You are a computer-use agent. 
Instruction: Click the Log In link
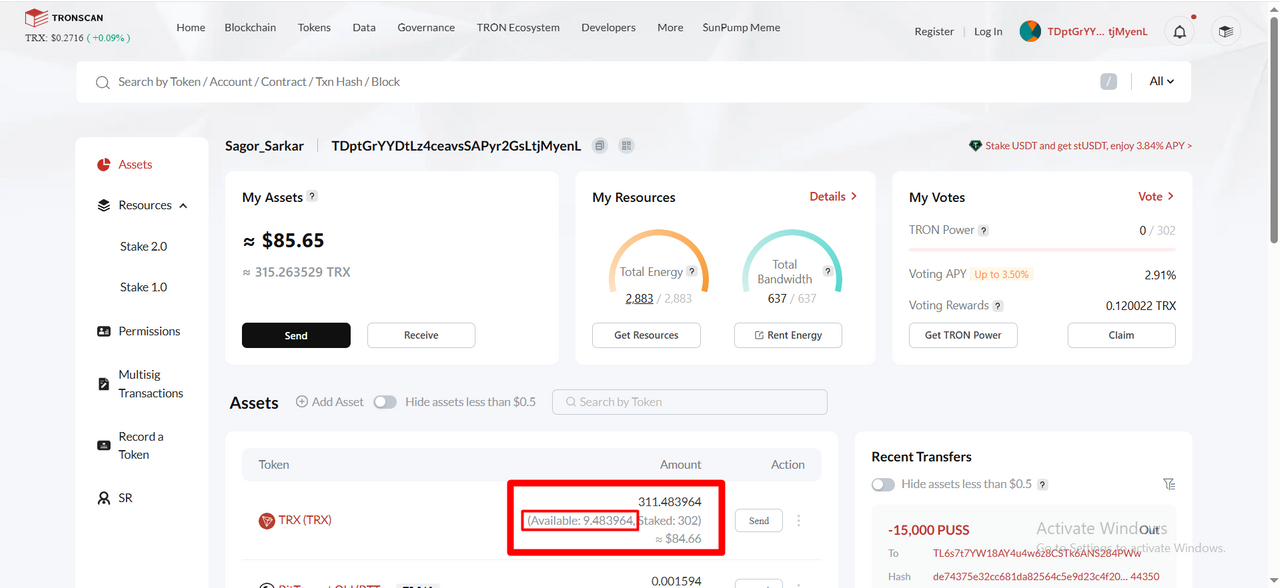pos(988,32)
